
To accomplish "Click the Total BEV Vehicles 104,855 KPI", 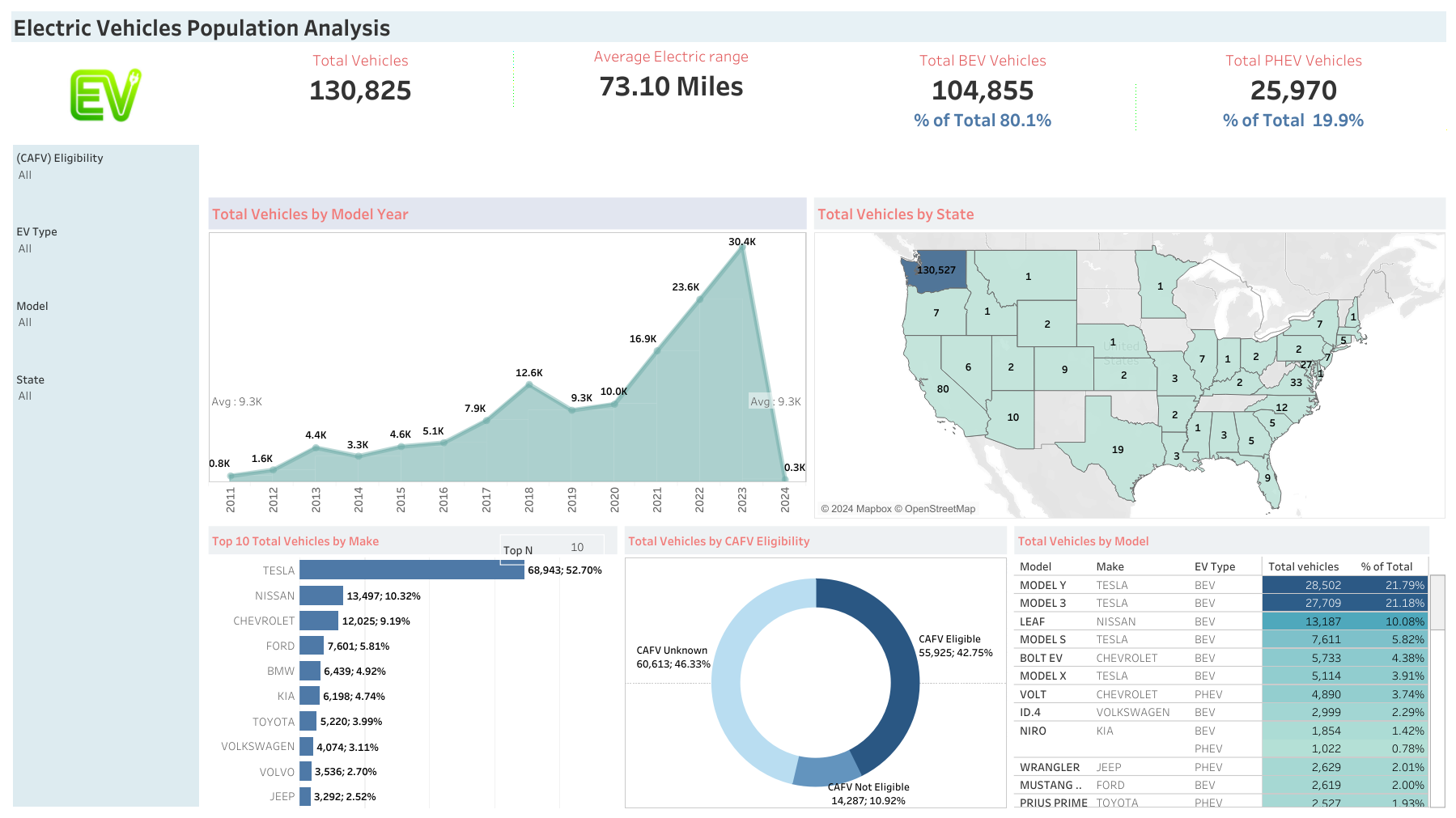I will coord(983,91).
